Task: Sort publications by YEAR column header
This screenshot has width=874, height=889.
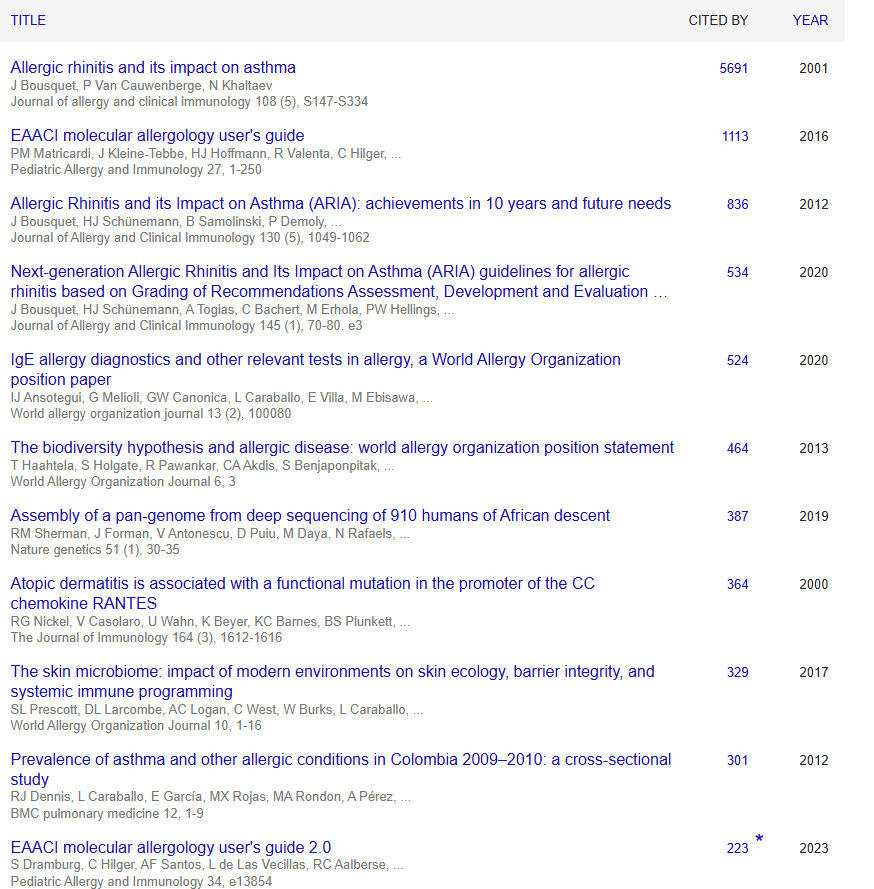Action: click(x=810, y=20)
